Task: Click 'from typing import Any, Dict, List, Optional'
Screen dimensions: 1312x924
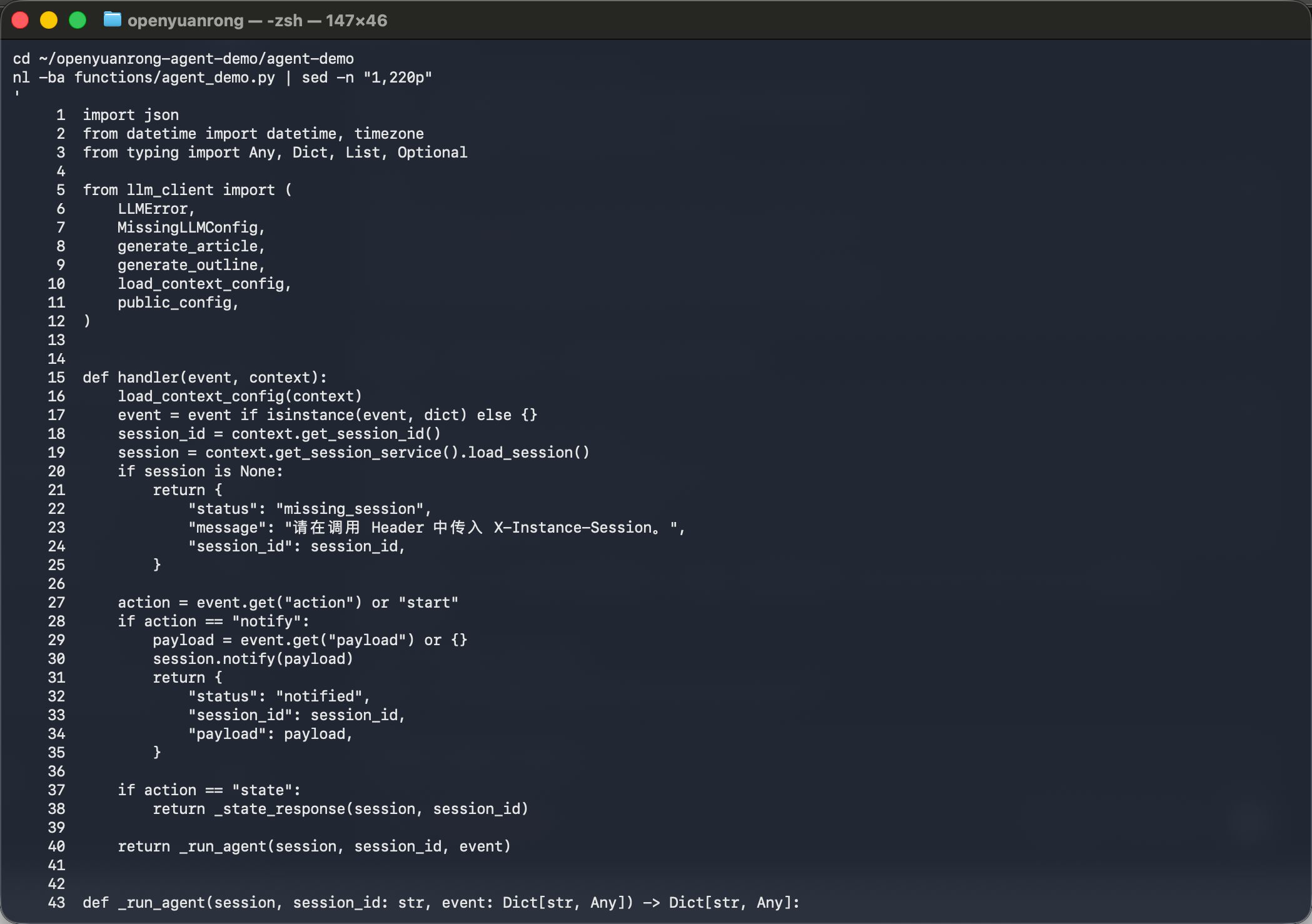Action: [x=275, y=153]
